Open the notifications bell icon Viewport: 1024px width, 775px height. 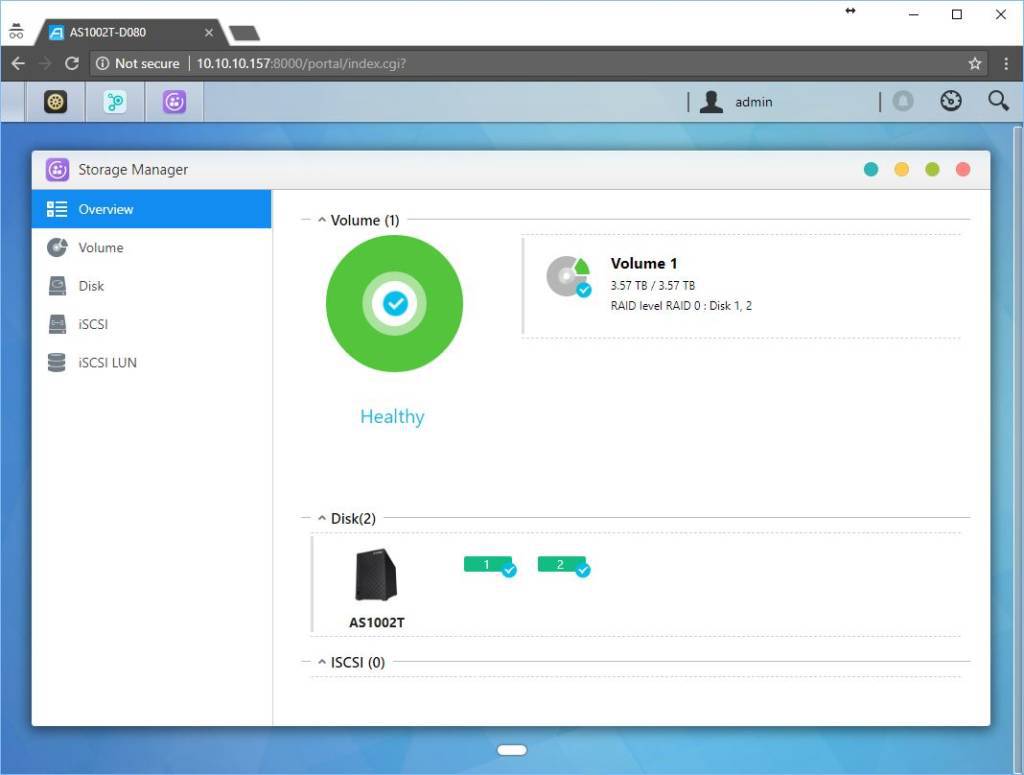click(x=903, y=101)
